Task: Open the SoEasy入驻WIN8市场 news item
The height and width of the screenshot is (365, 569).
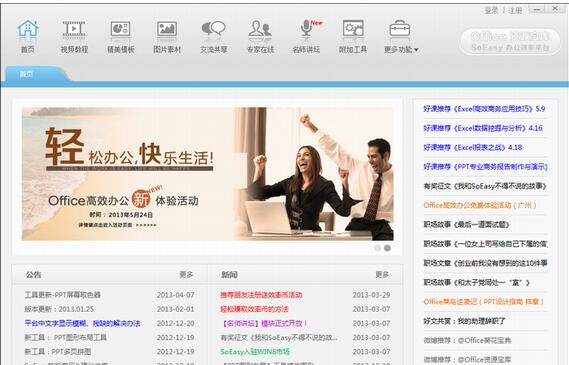Action: tap(255, 352)
